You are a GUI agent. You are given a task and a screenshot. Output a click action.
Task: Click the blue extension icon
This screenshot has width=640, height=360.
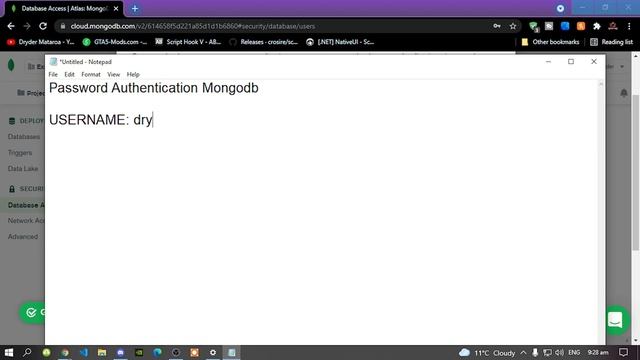(565, 26)
